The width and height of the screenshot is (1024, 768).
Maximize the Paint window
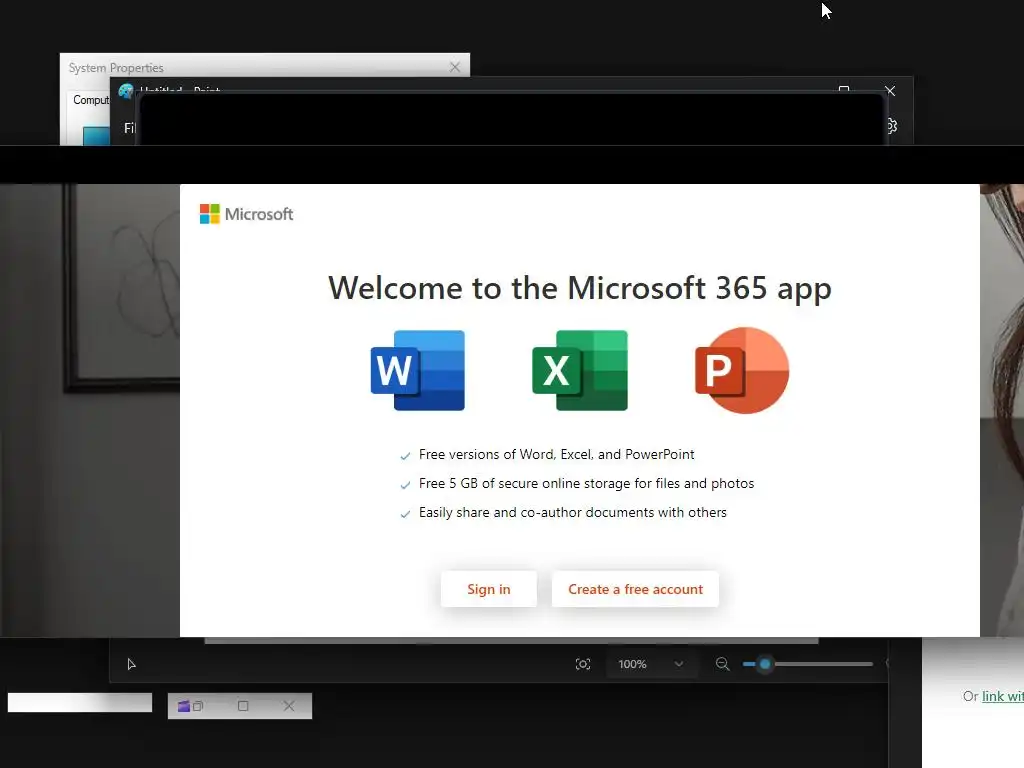coord(844,89)
